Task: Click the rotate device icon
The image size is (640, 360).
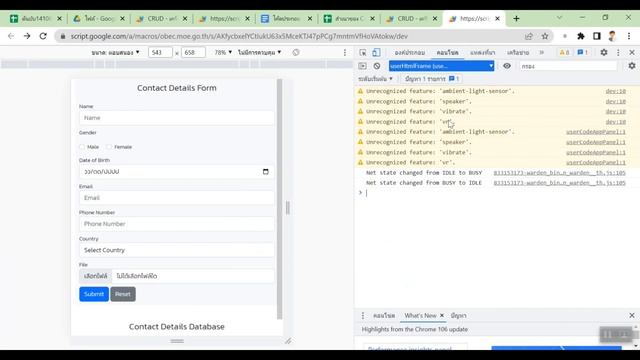Action: coord(296,52)
